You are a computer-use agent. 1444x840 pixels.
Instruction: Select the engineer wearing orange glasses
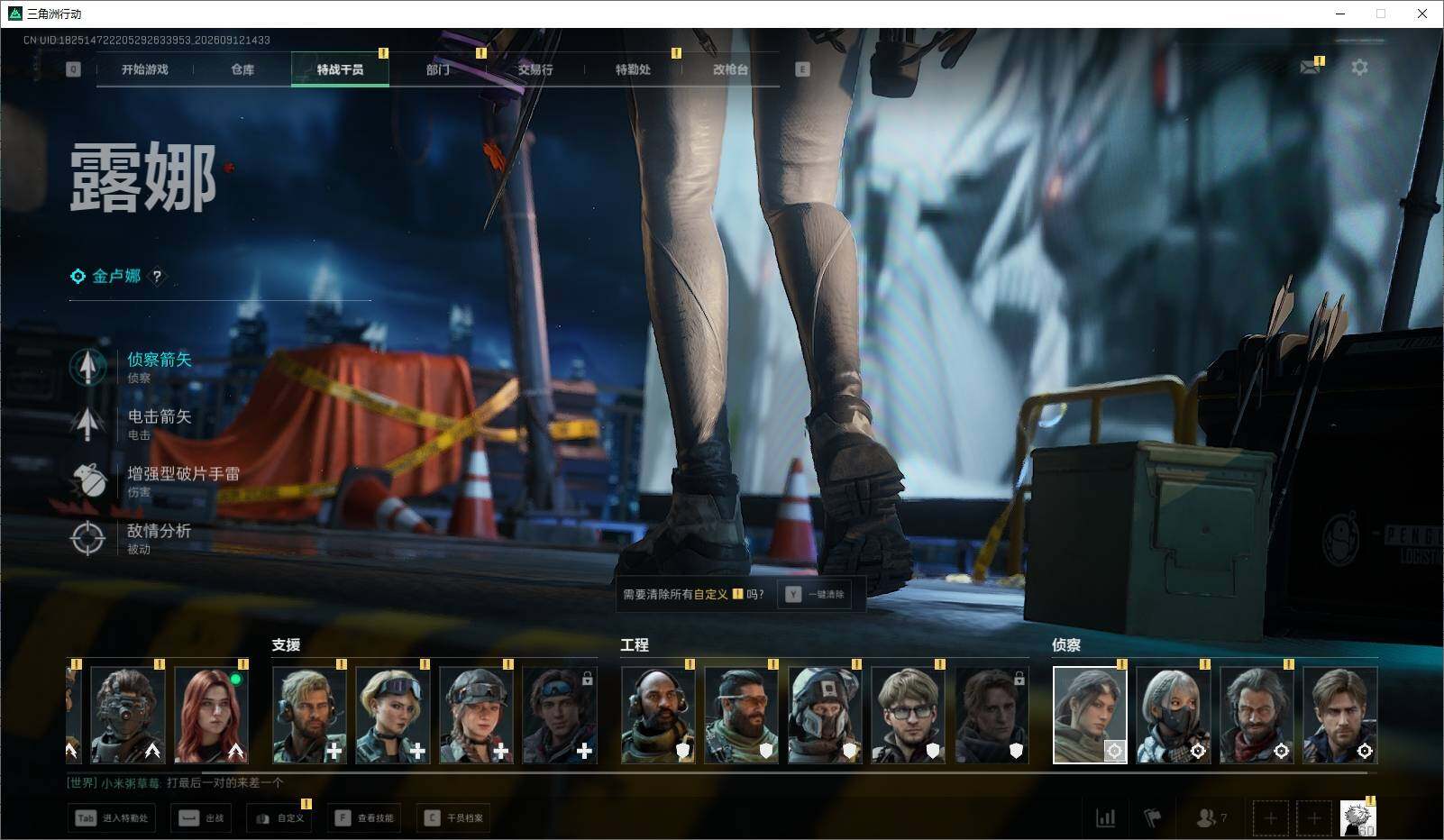(x=741, y=716)
